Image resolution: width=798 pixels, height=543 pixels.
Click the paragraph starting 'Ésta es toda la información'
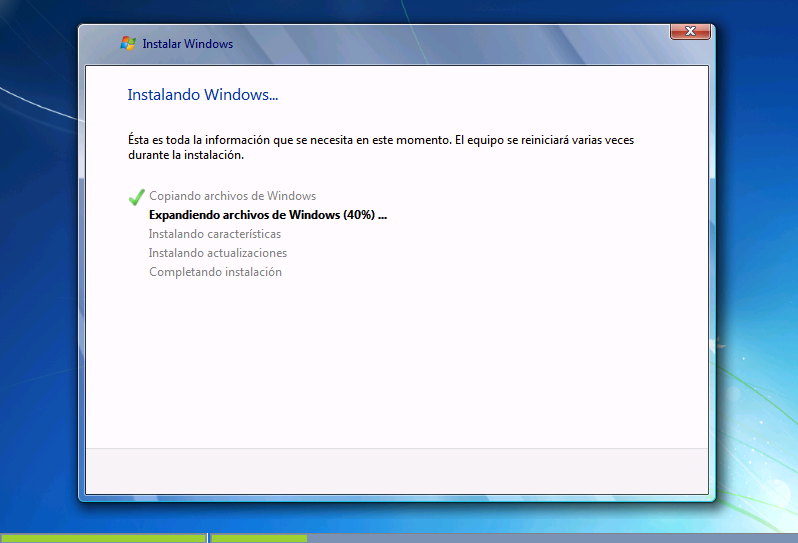pyautogui.click(x=381, y=147)
